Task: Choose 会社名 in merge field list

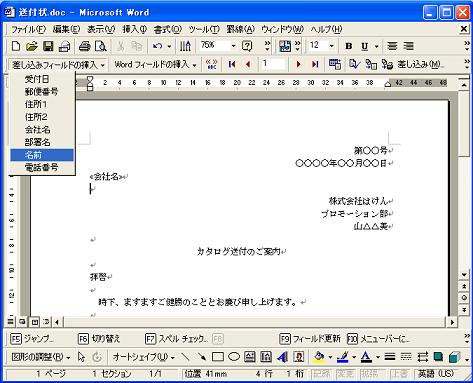Action: (x=42, y=130)
